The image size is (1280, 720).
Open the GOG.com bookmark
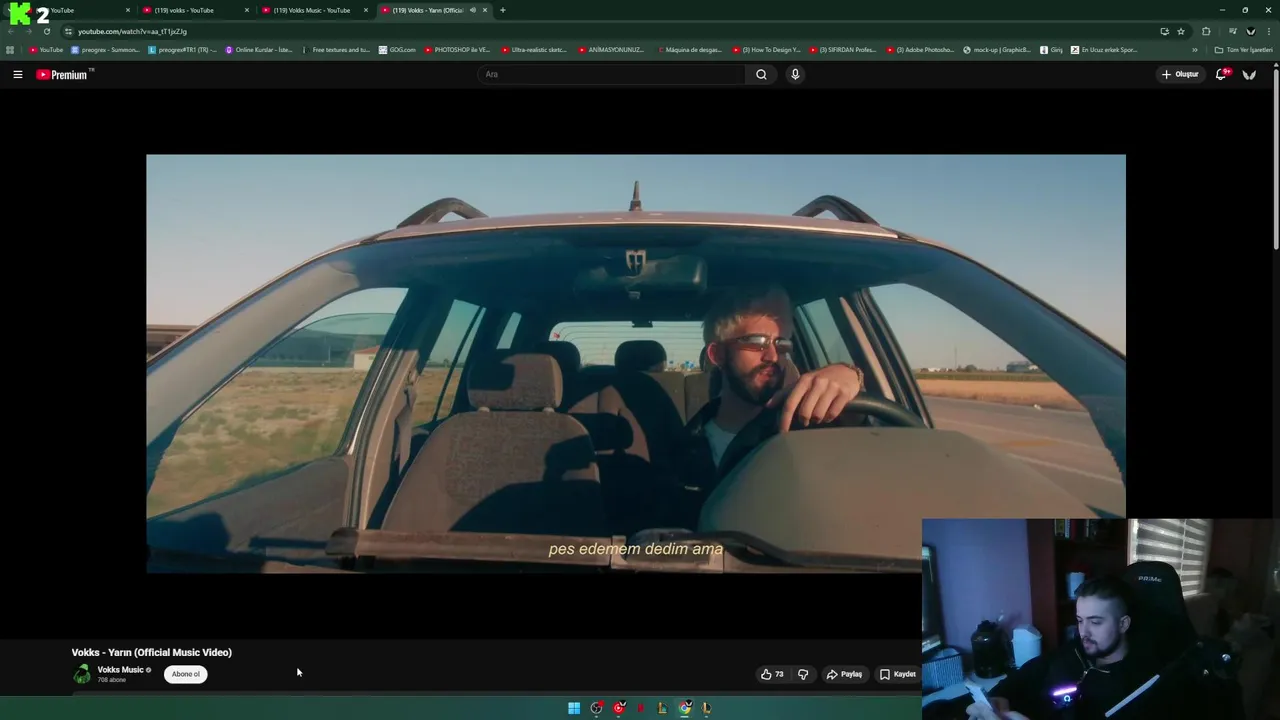pos(397,50)
